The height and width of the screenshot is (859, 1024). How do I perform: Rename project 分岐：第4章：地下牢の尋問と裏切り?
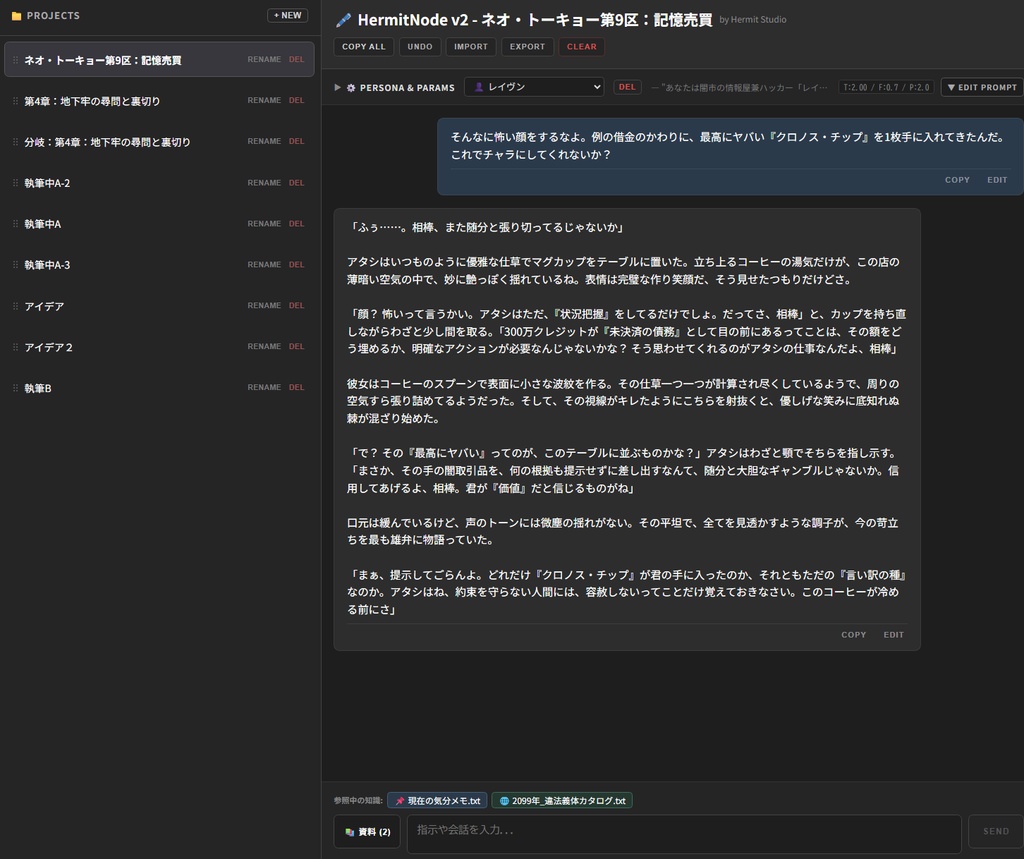264,141
